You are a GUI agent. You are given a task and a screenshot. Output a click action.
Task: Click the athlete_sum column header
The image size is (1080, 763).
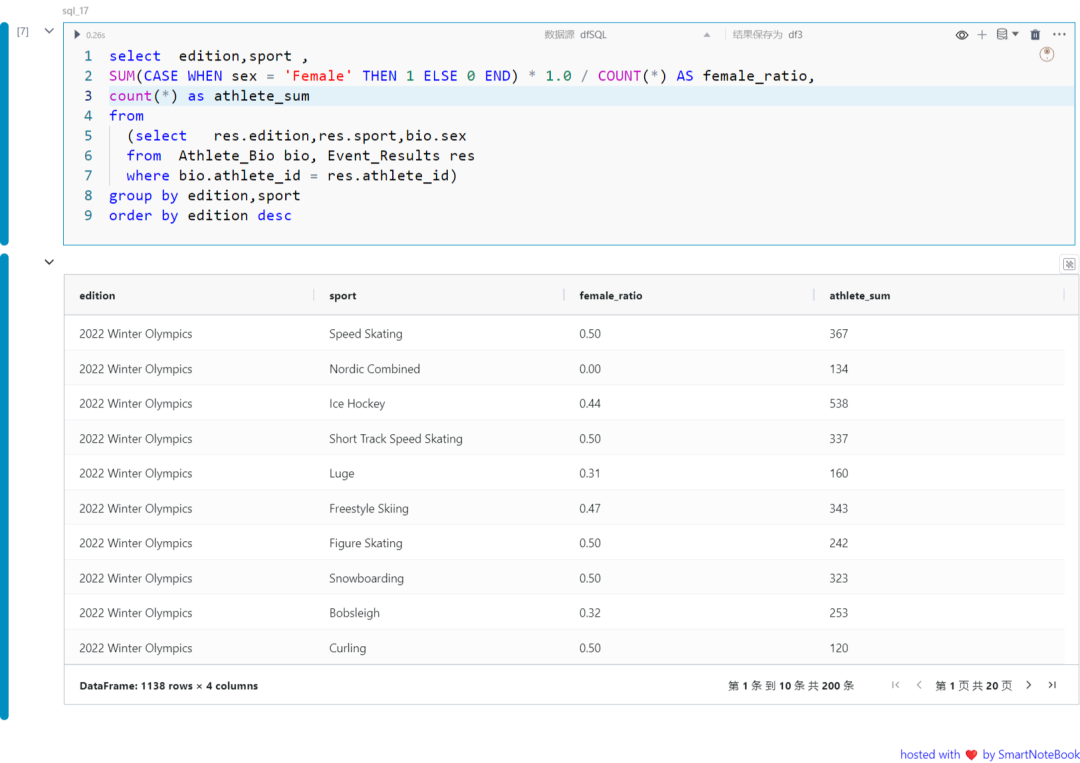[859, 296]
